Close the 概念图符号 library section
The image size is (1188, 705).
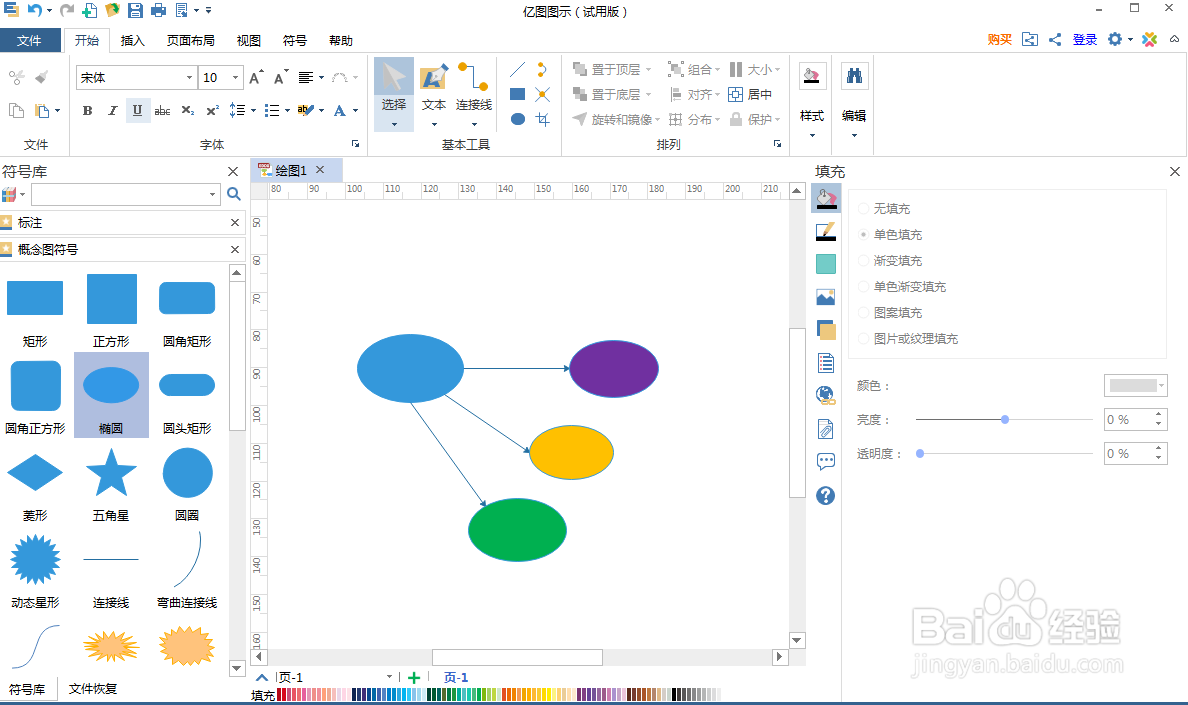(235, 249)
